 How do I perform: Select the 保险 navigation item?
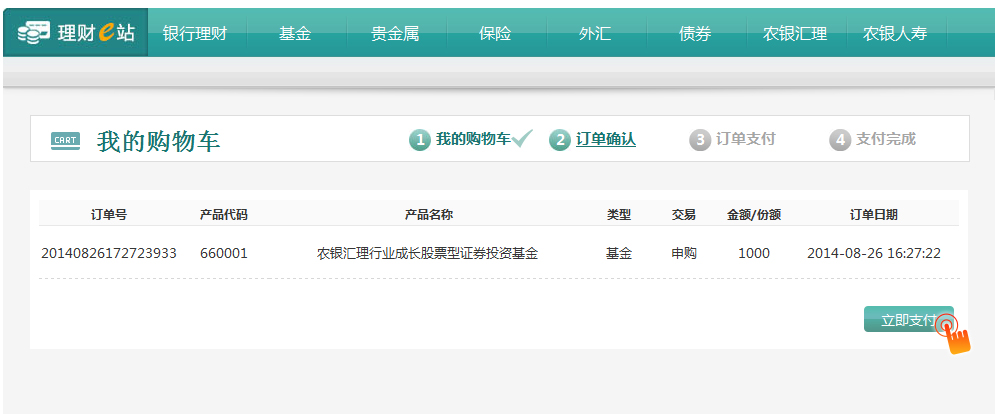(x=495, y=33)
